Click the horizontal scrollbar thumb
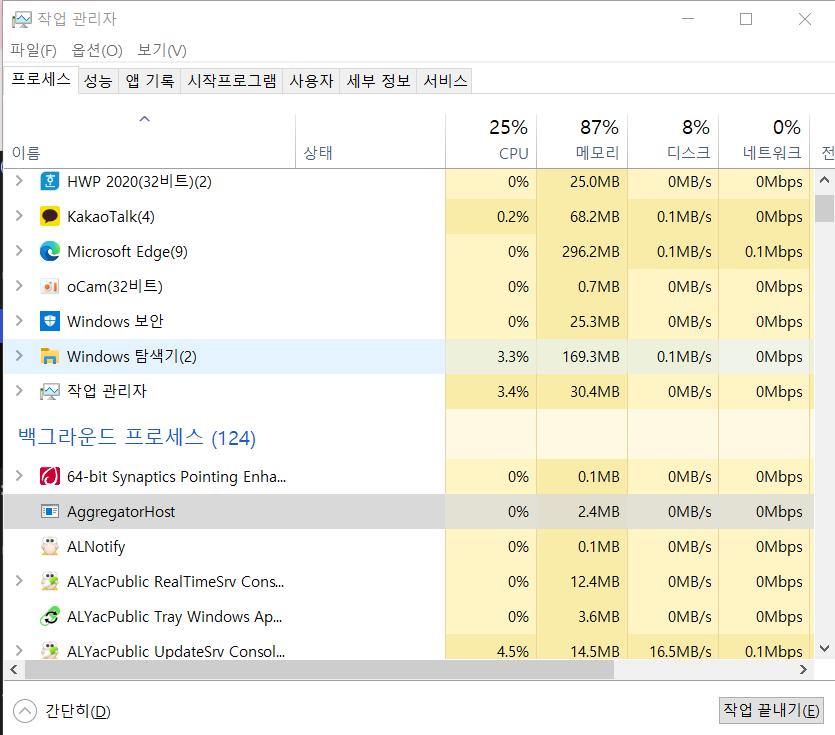The image size is (835, 735). point(320,669)
